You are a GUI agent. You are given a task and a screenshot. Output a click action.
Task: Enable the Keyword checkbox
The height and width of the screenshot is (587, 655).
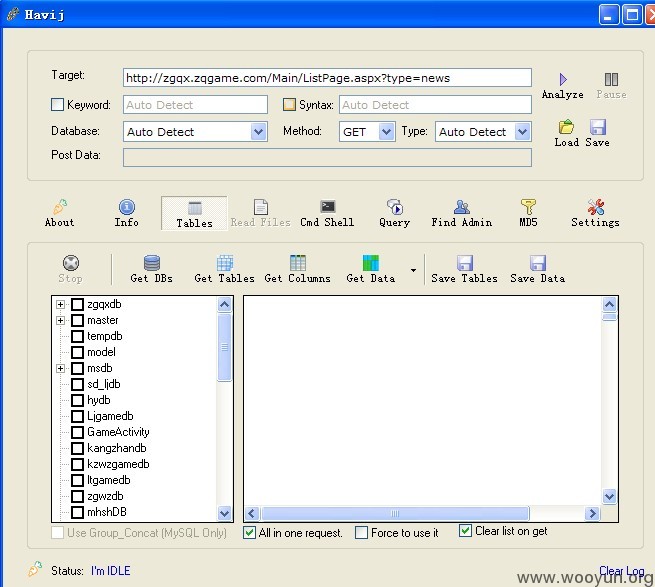click(57, 104)
